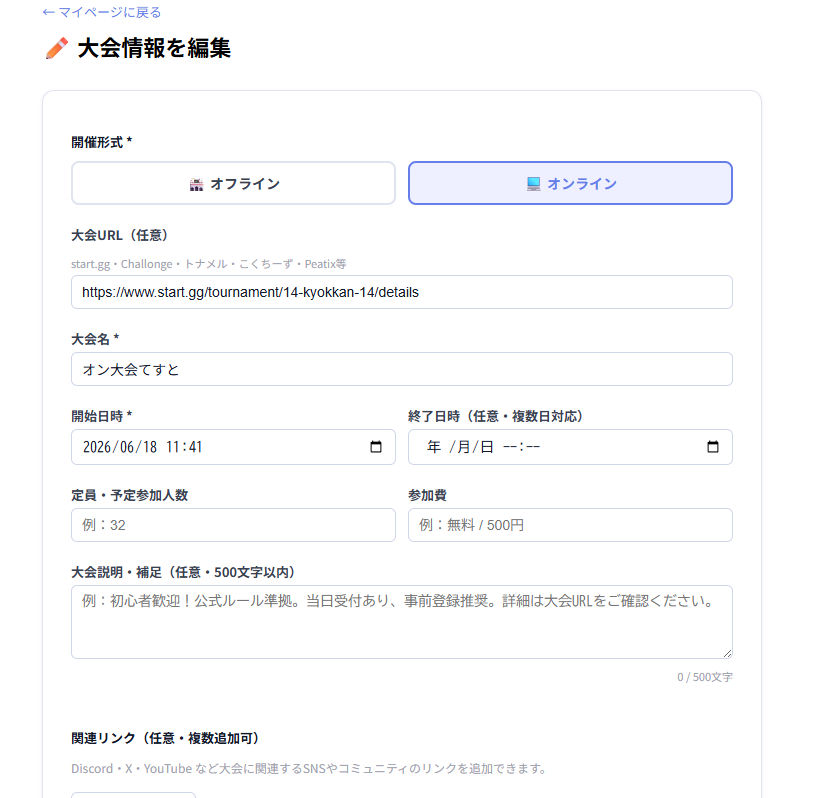Open the calendar picker for 開始日時
Image resolution: width=823 pixels, height=798 pixels.
(x=376, y=447)
